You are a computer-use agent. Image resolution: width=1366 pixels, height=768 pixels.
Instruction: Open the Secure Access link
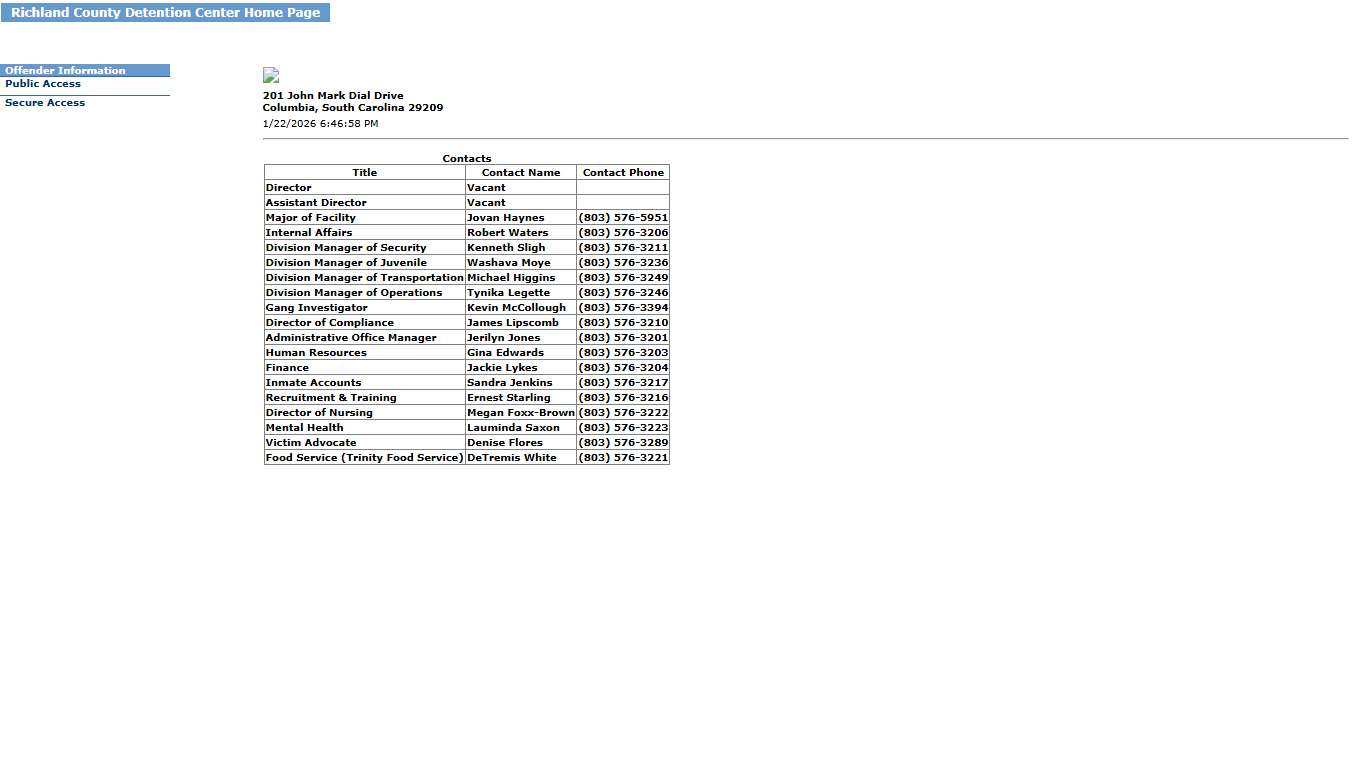coord(45,103)
